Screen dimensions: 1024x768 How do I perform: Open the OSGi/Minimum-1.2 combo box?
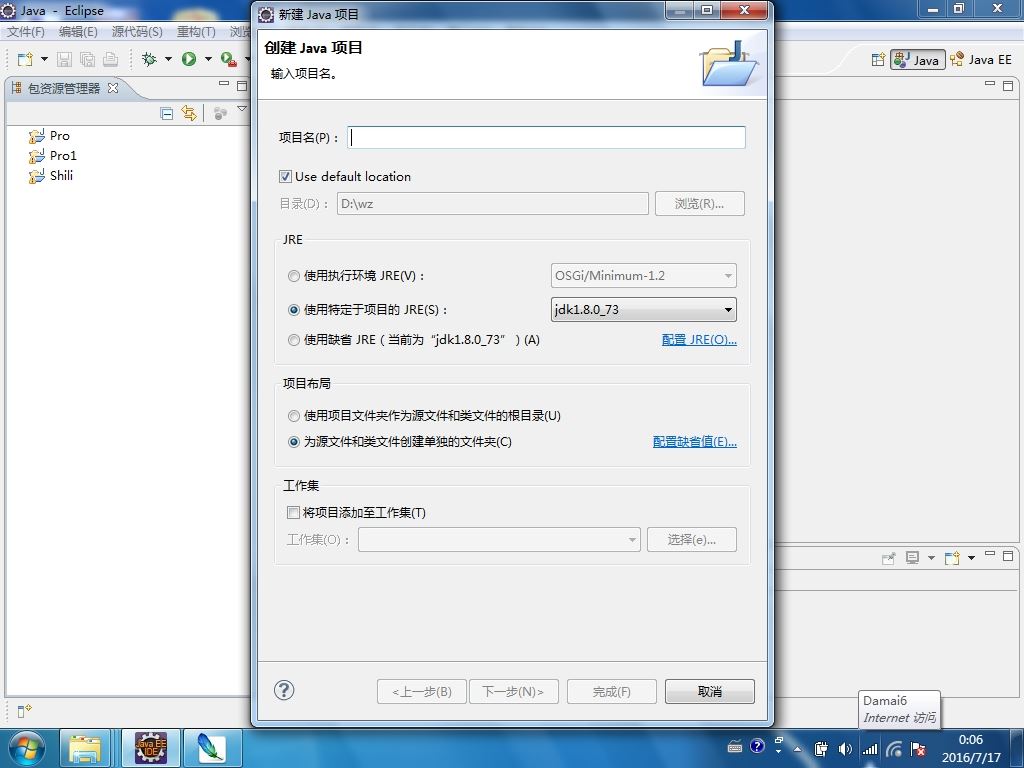click(x=643, y=276)
